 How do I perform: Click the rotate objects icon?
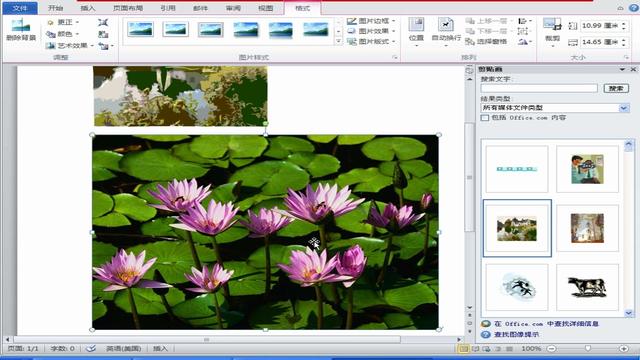tap(524, 41)
